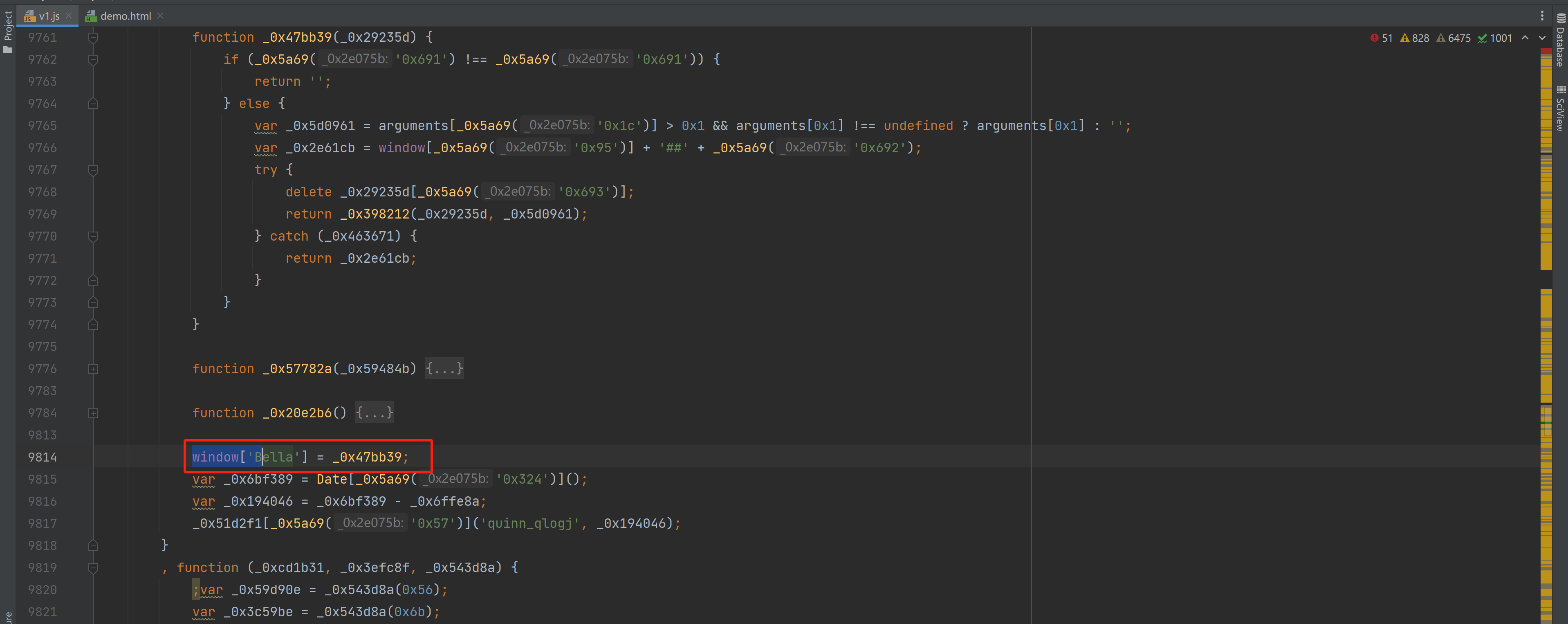Viewport: 1568px width, 624px height.
Task: Collapse the if block at line 9762
Action: (x=93, y=60)
